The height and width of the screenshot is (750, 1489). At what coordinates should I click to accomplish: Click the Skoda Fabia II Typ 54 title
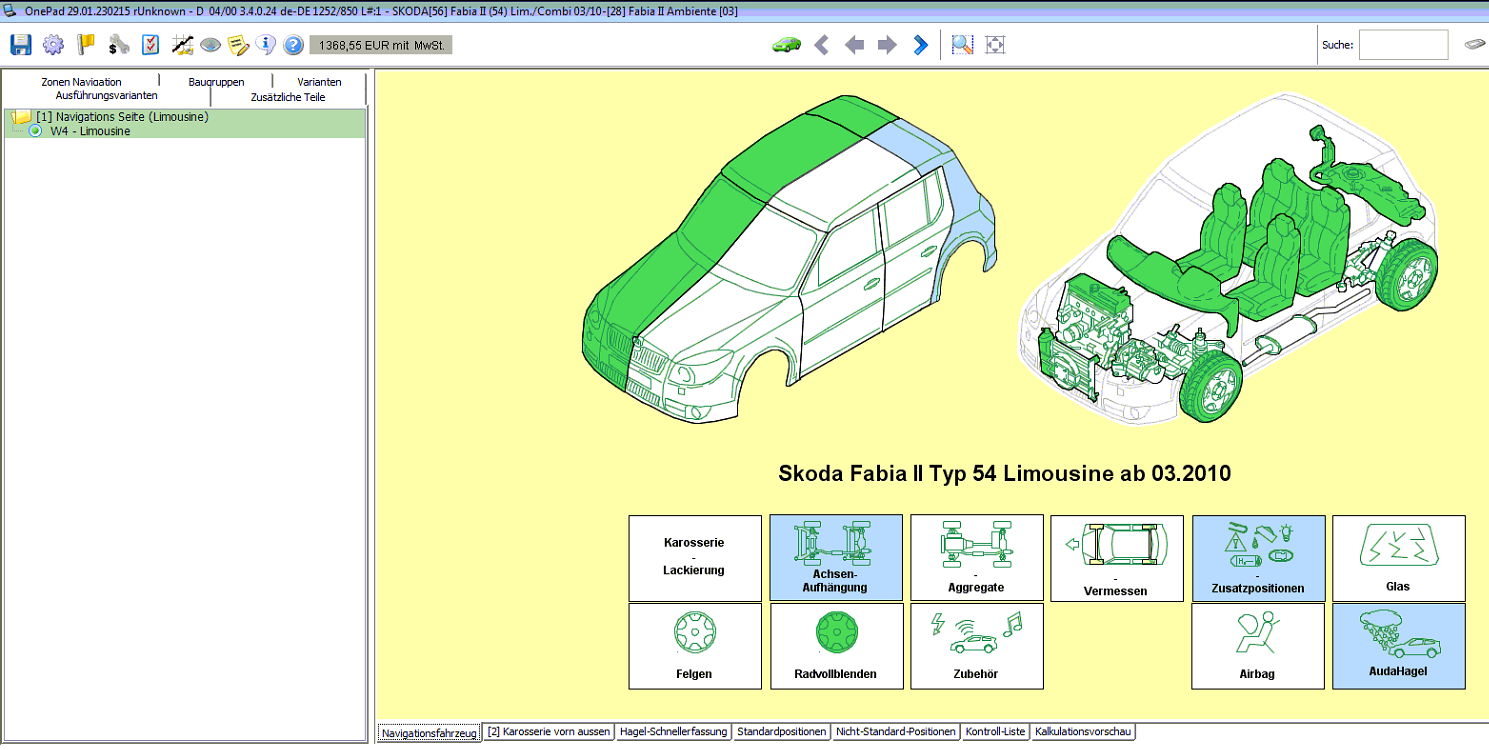coord(1004,473)
